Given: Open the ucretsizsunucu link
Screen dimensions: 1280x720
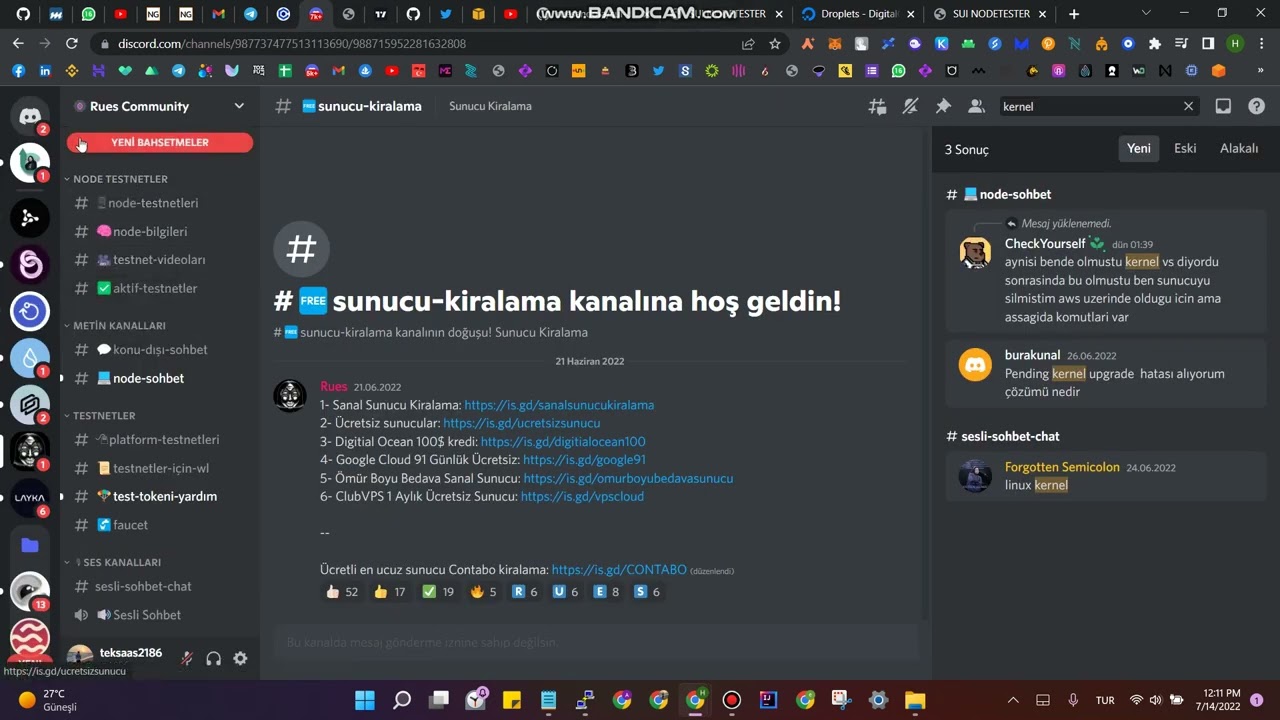Looking at the screenshot, I should coord(522,423).
